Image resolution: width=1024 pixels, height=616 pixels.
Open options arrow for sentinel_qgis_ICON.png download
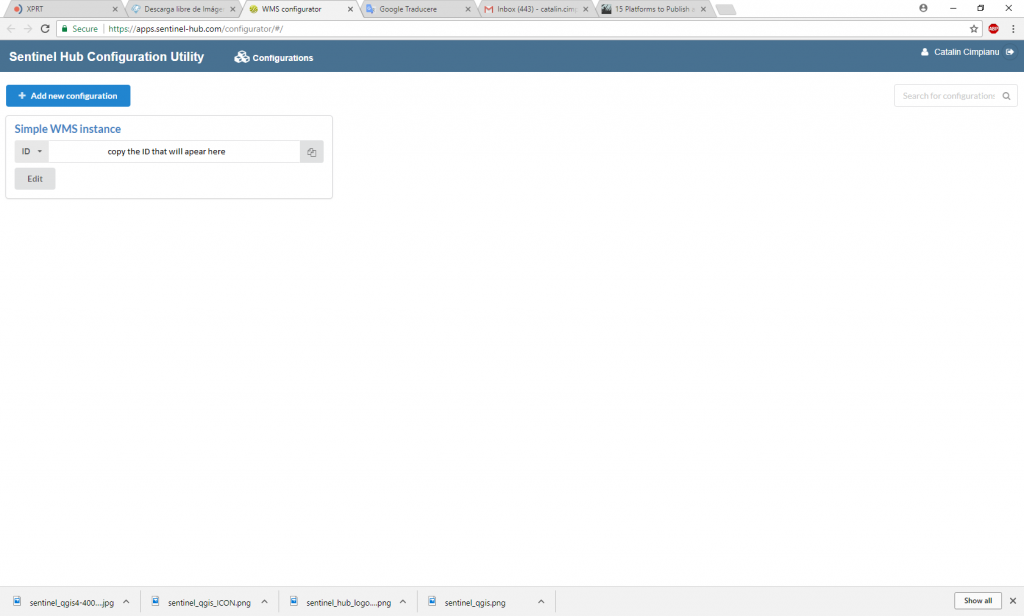pos(264,602)
